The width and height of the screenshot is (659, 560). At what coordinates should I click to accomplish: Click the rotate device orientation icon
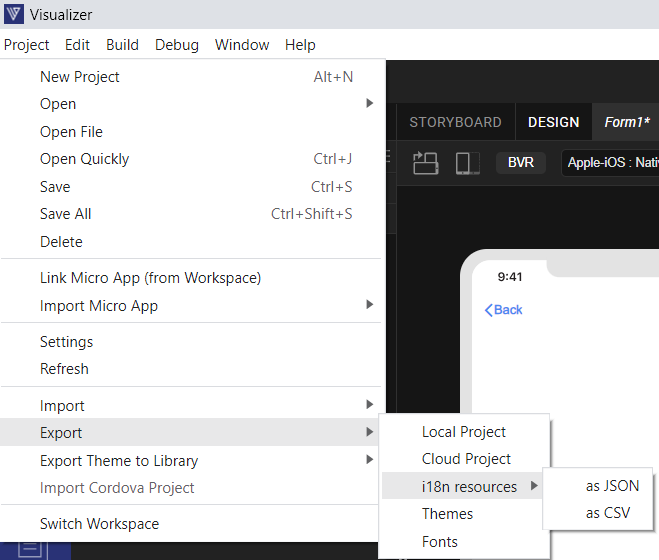point(425,163)
